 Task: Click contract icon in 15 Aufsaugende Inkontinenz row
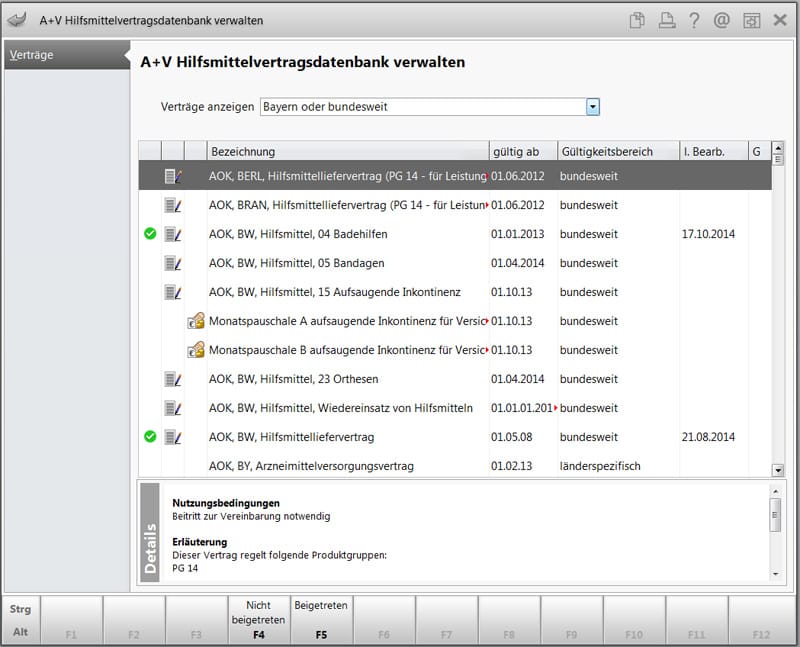[173, 293]
